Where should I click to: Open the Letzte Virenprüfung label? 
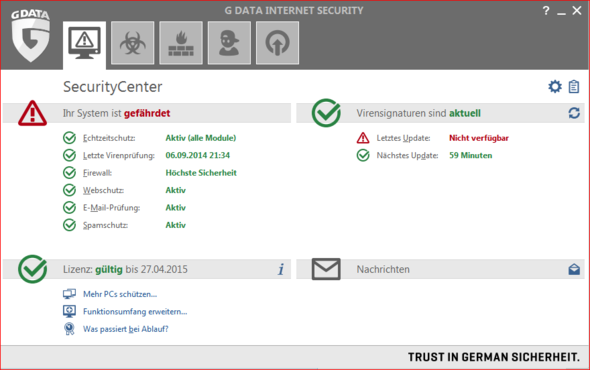click(x=119, y=155)
